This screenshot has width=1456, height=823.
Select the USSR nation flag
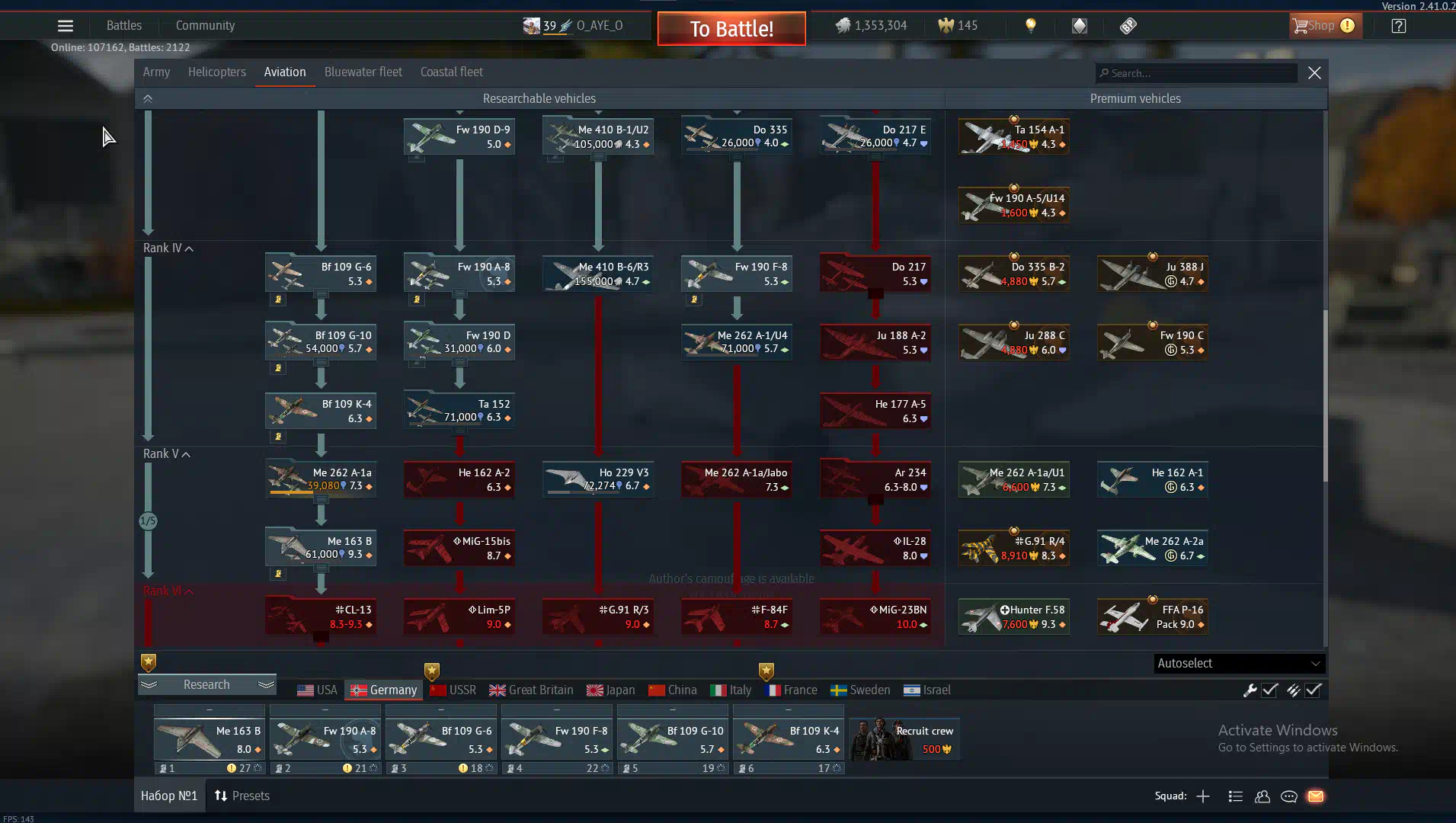[x=453, y=690]
